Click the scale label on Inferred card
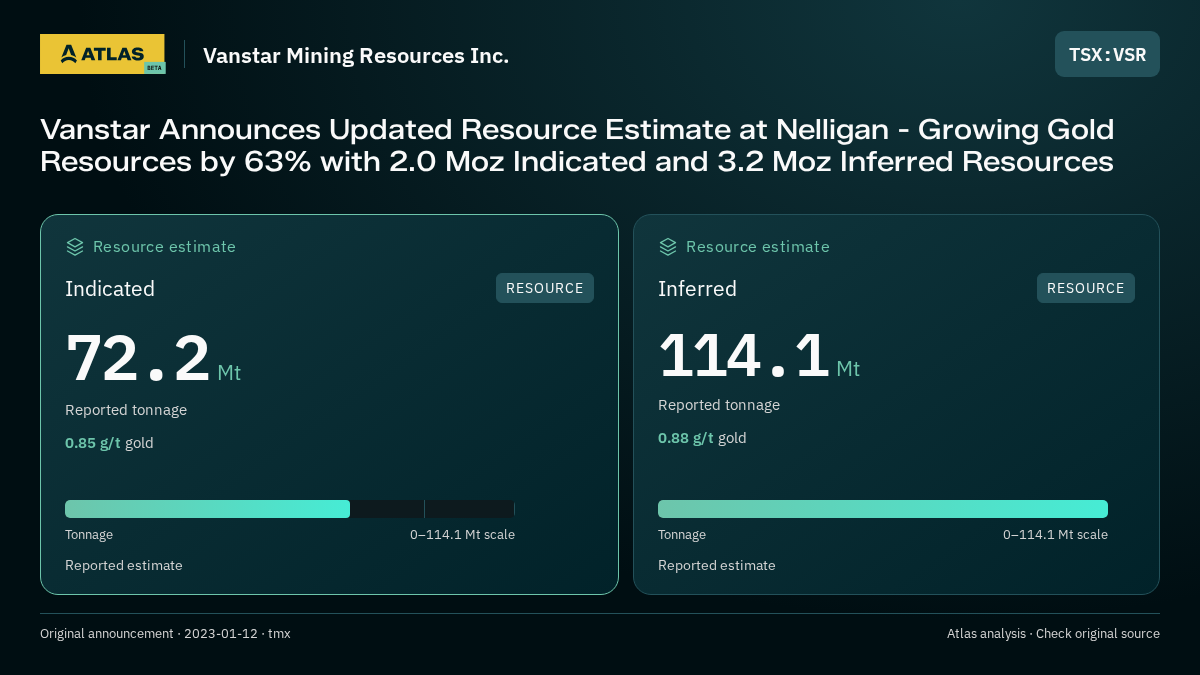Viewport: 1200px width, 675px height. pos(1055,535)
